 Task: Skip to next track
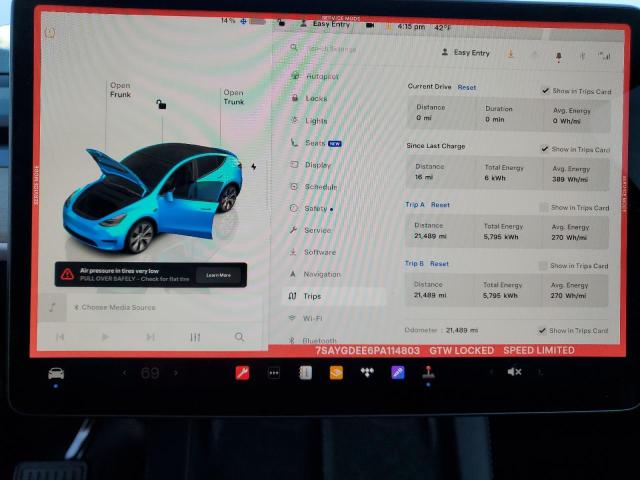tap(150, 337)
